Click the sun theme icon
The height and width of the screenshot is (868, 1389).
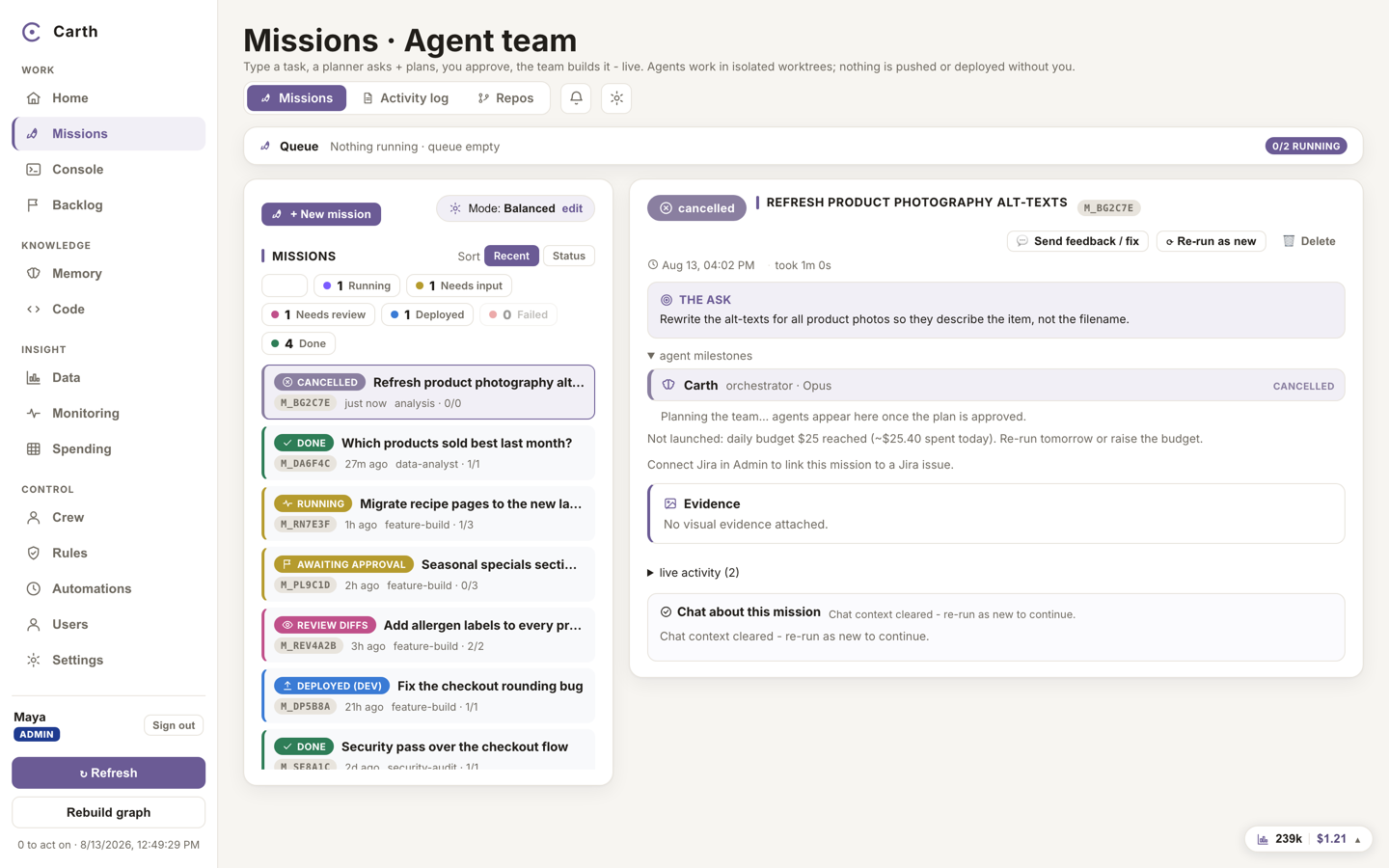[x=616, y=98]
